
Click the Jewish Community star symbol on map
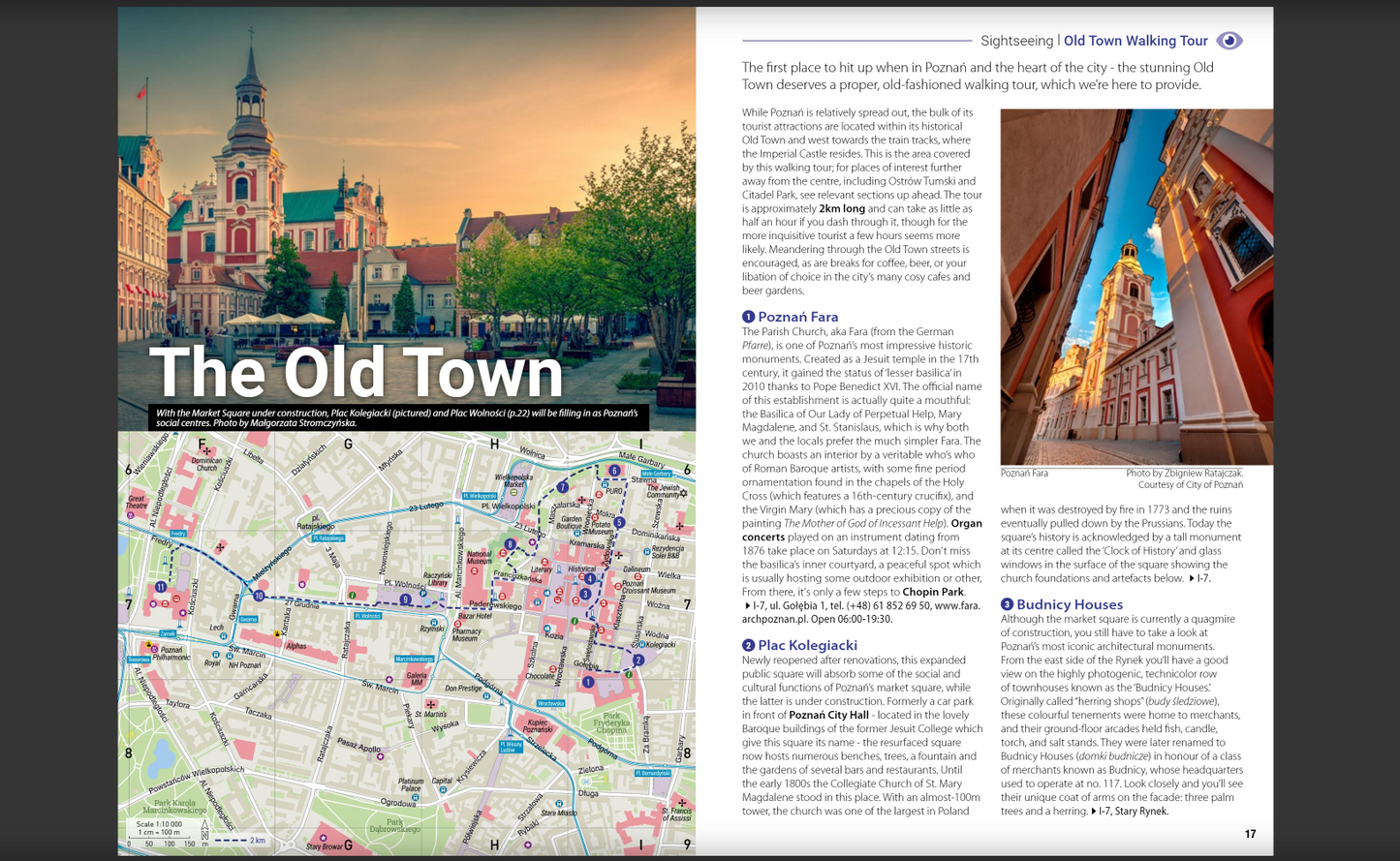pyautogui.click(x=683, y=493)
